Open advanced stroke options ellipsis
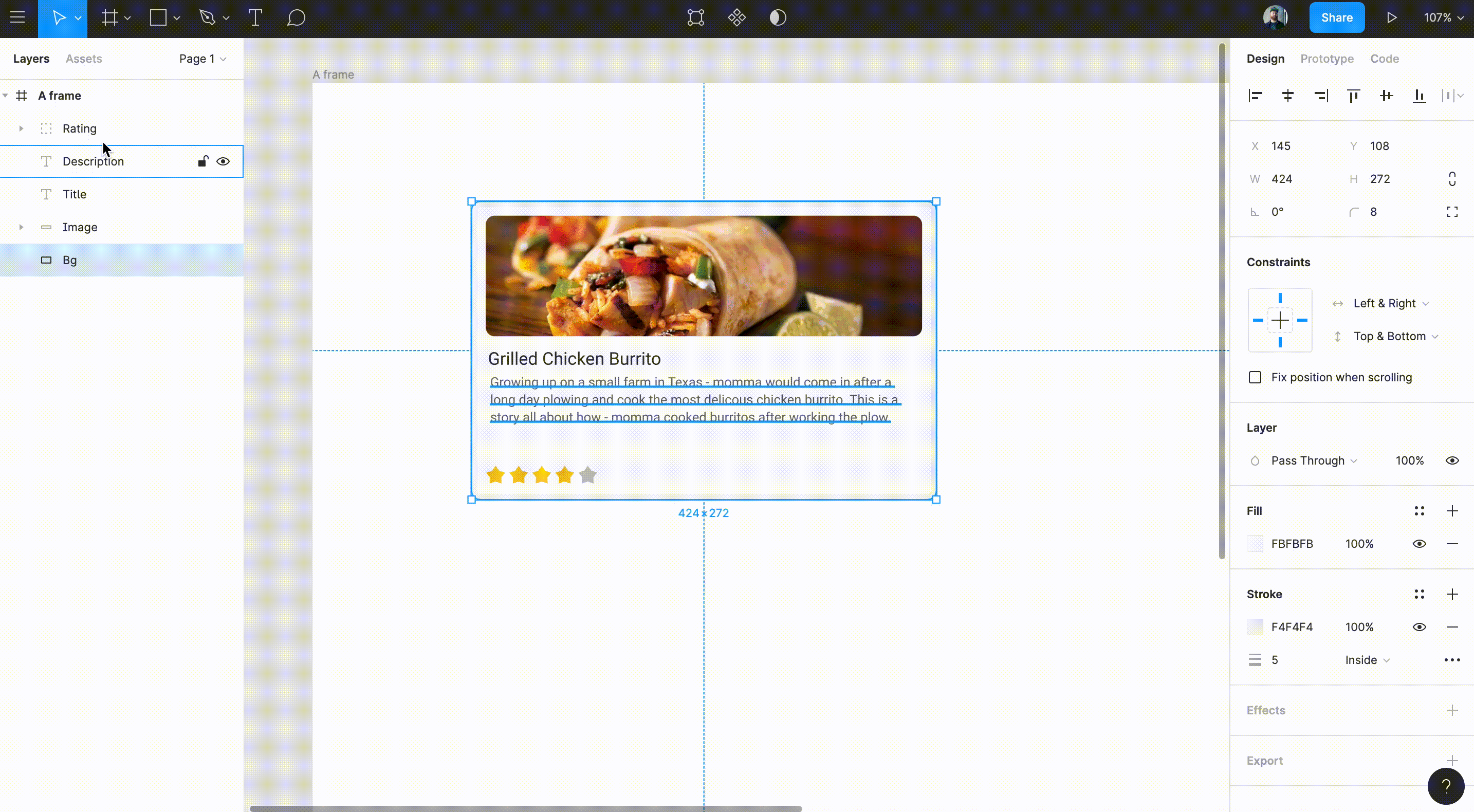This screenshot has height=812, width=1474. 1452,660
